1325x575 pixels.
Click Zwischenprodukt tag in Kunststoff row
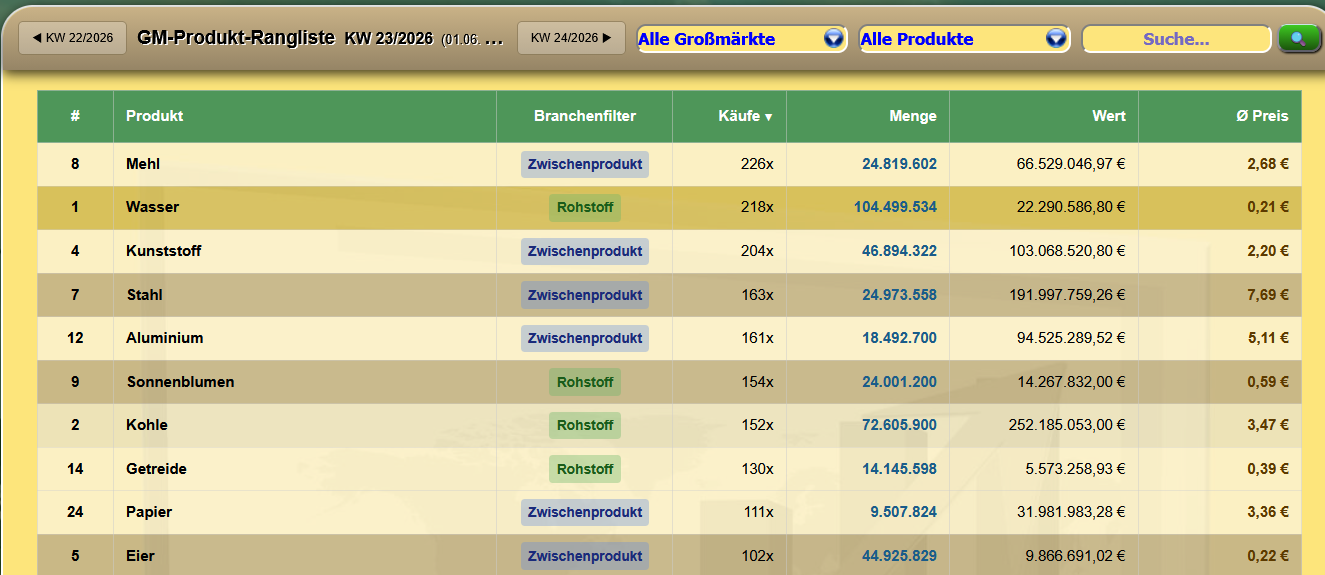pos(585,251)
